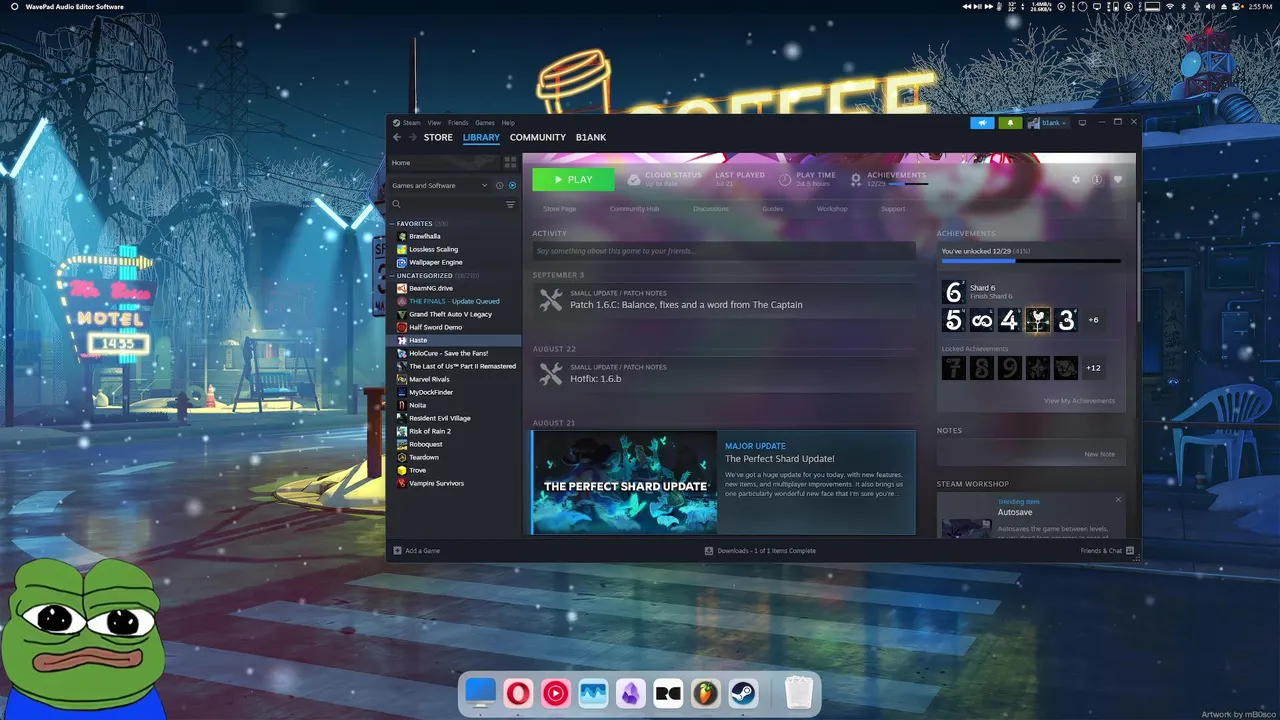Screen dimensions: 1280x720
Task: Open the Add a Game plus icon
Action: [397, 550]
